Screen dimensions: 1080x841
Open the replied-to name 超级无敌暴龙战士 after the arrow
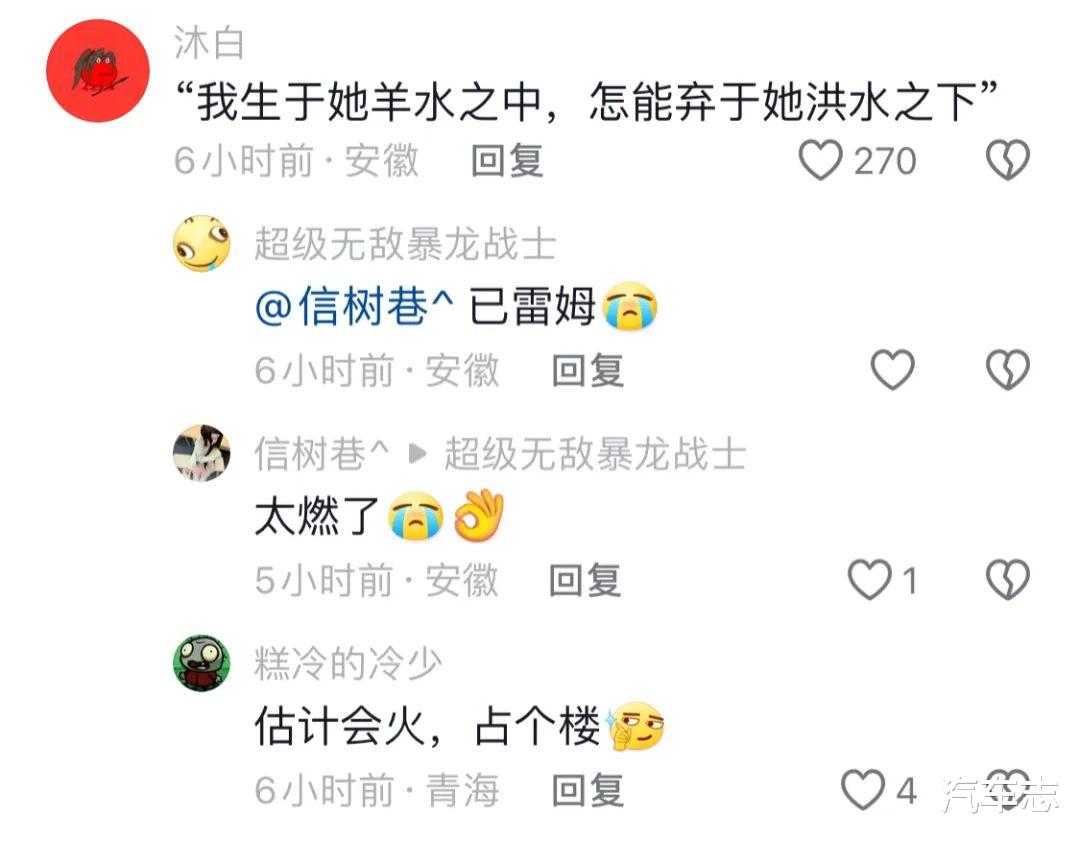(595, 454)
